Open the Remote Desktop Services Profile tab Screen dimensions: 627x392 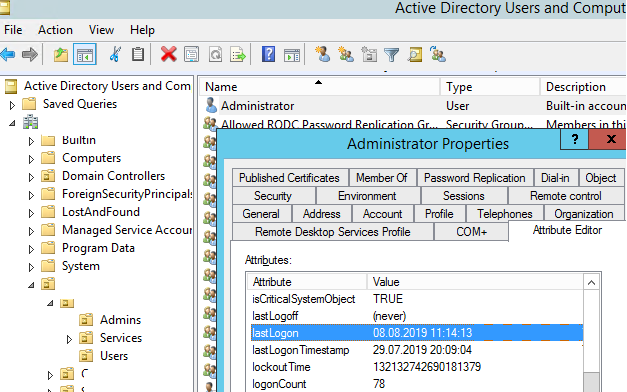click(x=333, y=232)
